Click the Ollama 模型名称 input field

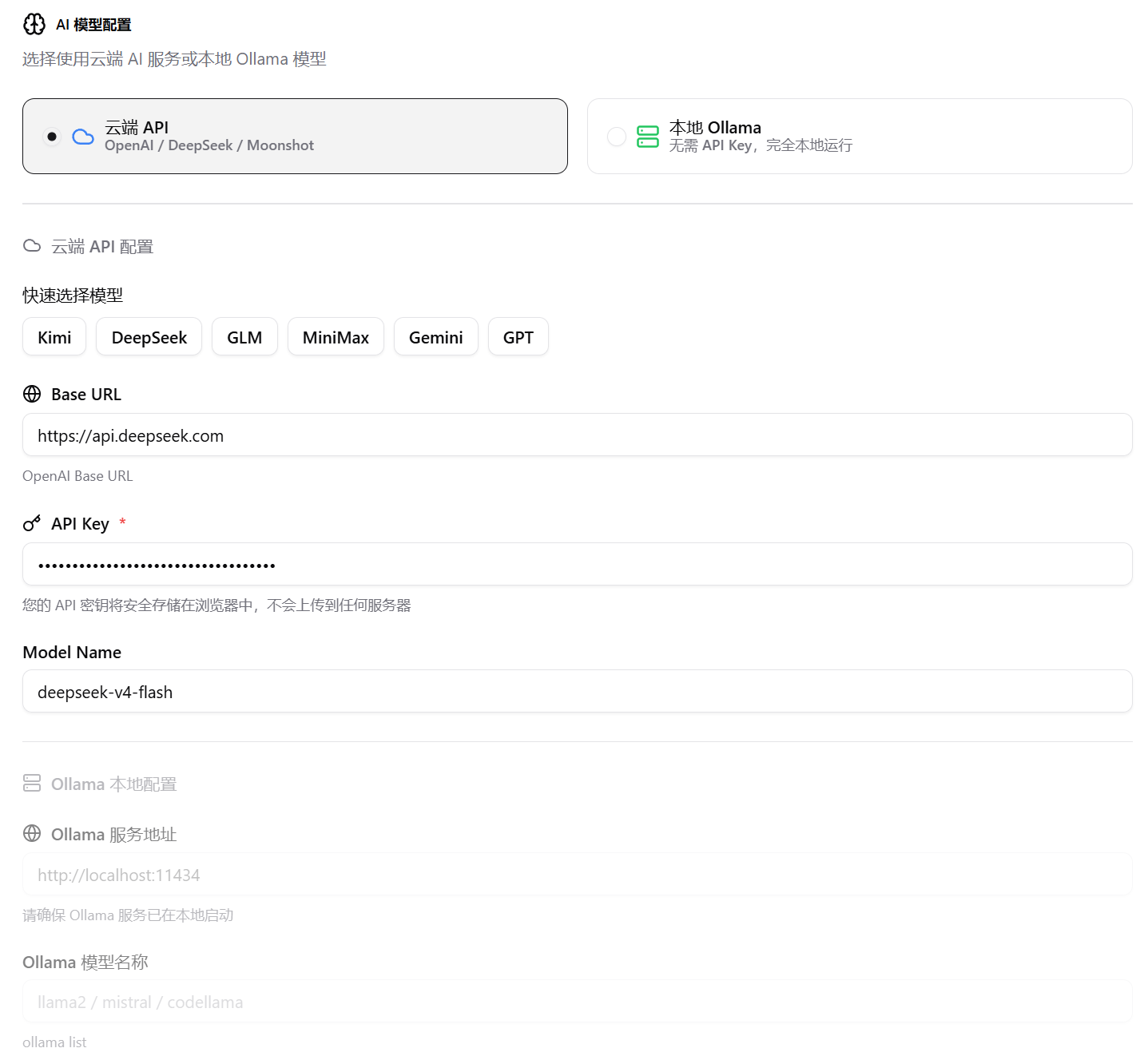pos(578,1002)
